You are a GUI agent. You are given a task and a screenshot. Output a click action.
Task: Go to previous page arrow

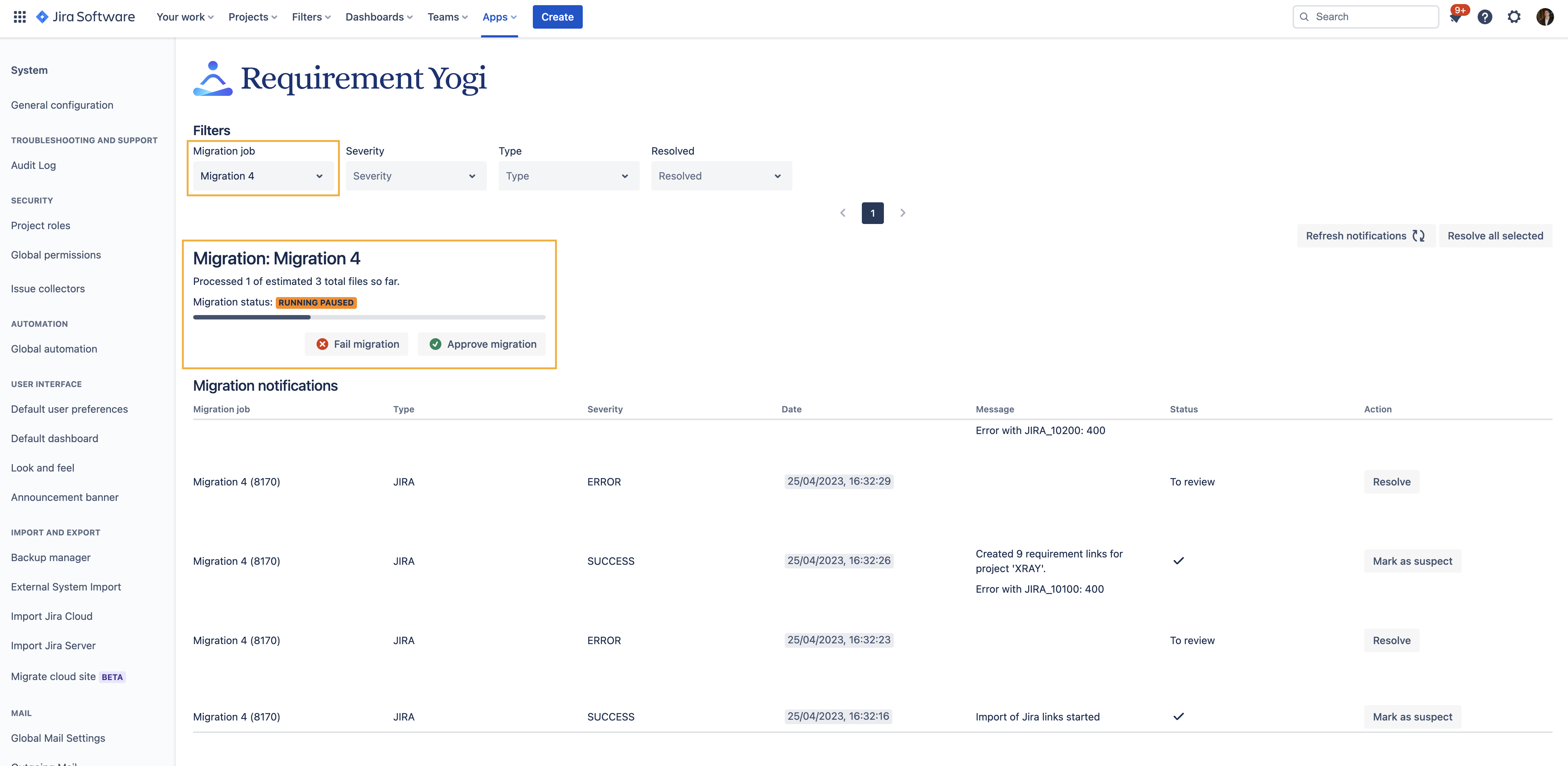842,213
